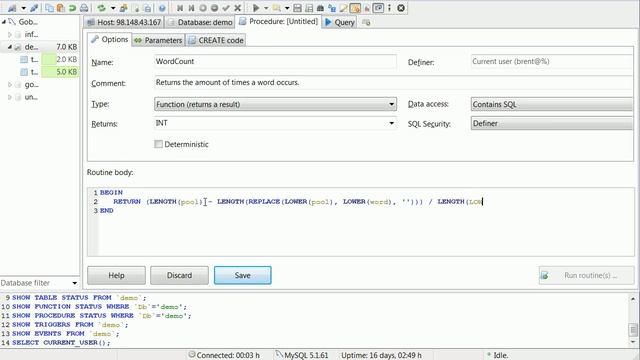Open the CREATE code sub-tab
640x360 pixels.
216,40
